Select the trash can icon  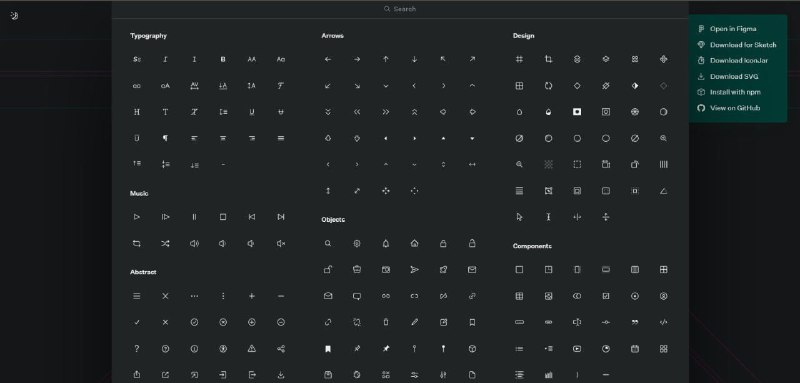tap(386, 322)
